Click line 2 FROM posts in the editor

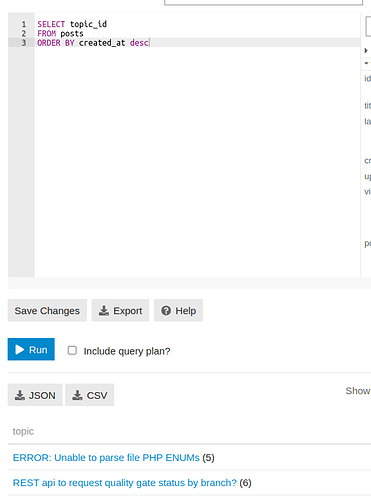pyautogui.click(x=60, y=34)
